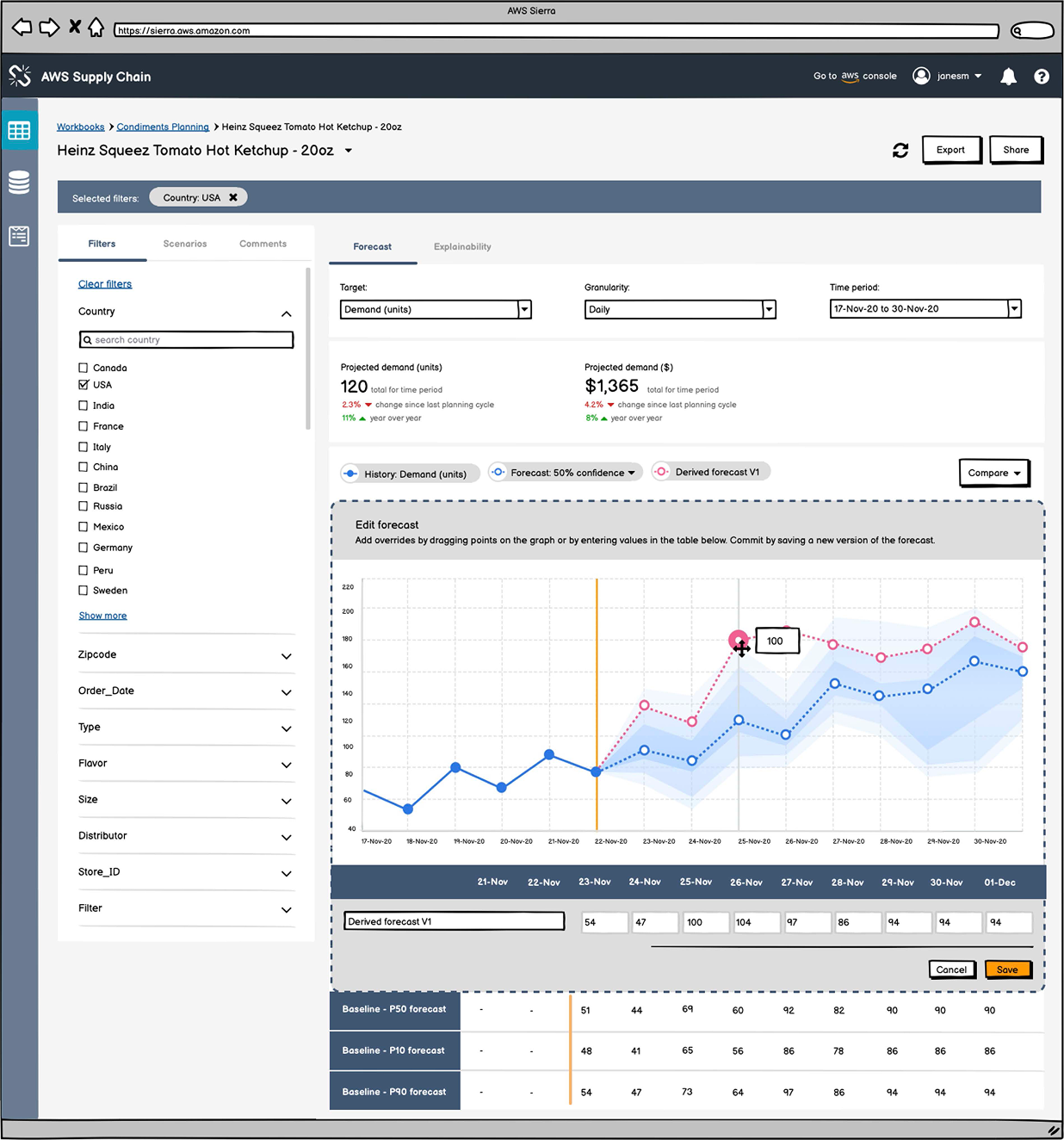Refresh the workbook data
The width and height of the screenshot is (1064, 1140).
(x=900, y=151)
